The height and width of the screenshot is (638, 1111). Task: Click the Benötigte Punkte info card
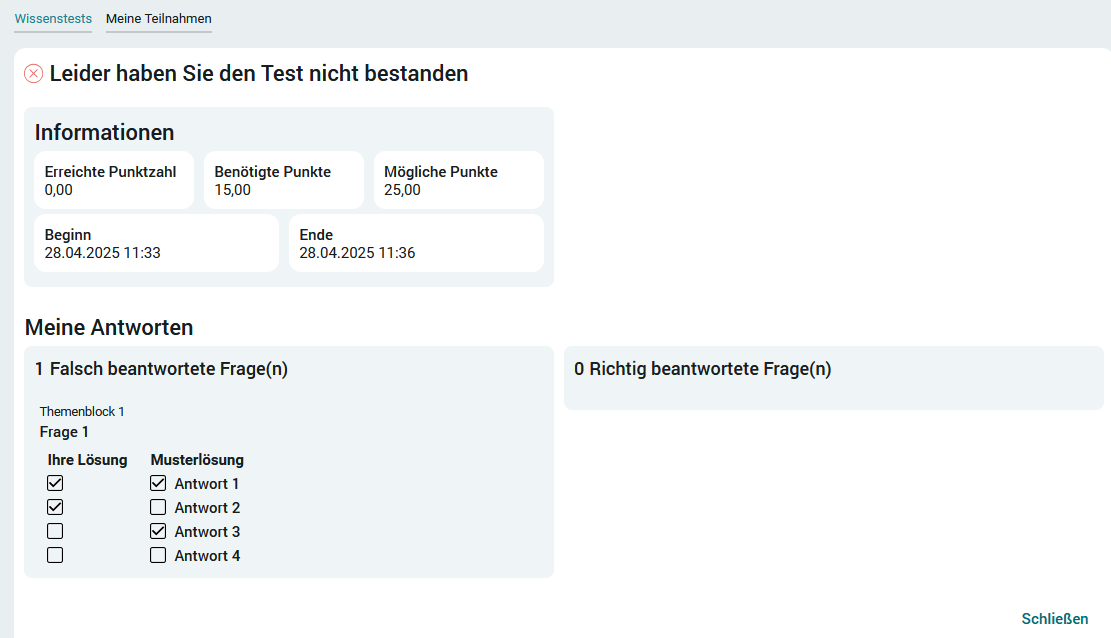(x=284, y=180)
